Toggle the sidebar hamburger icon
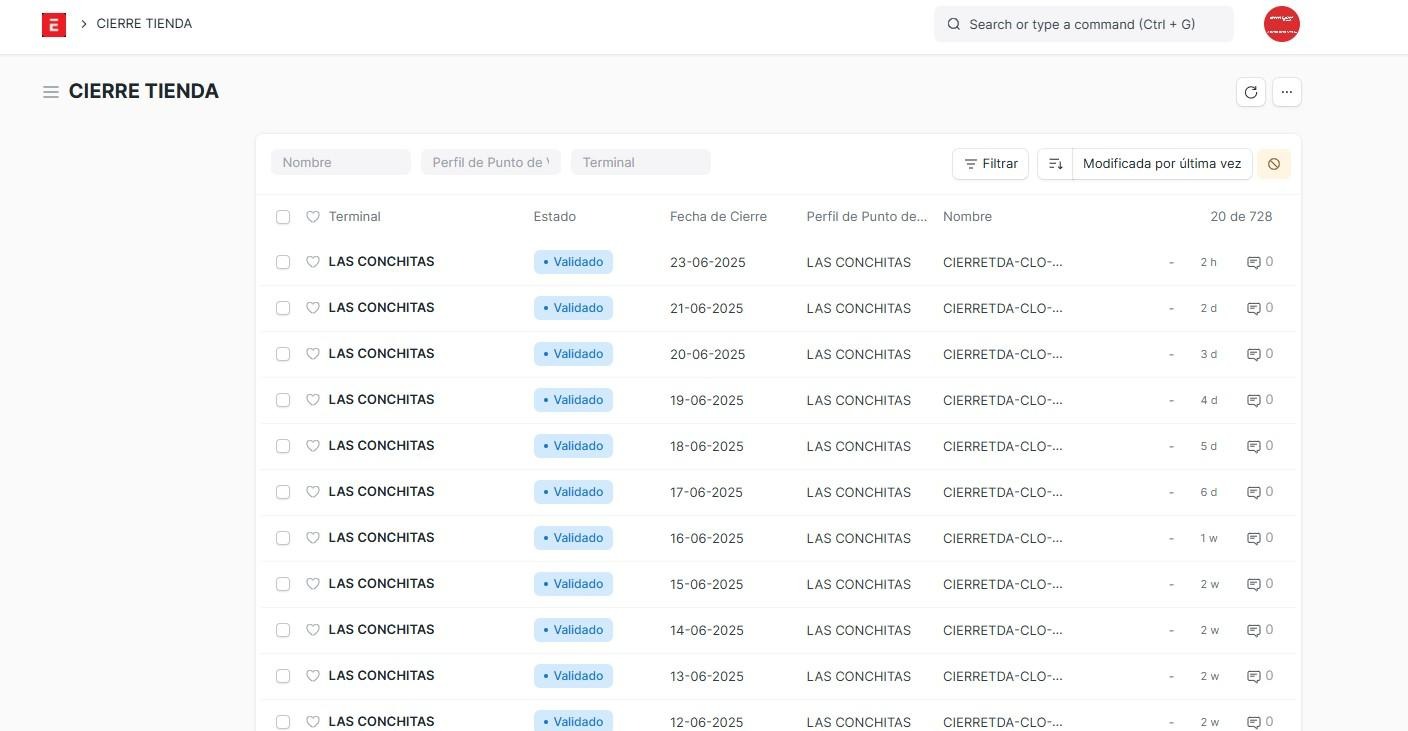The width and height of the screenshot is (1408, 731). [51, 92]
